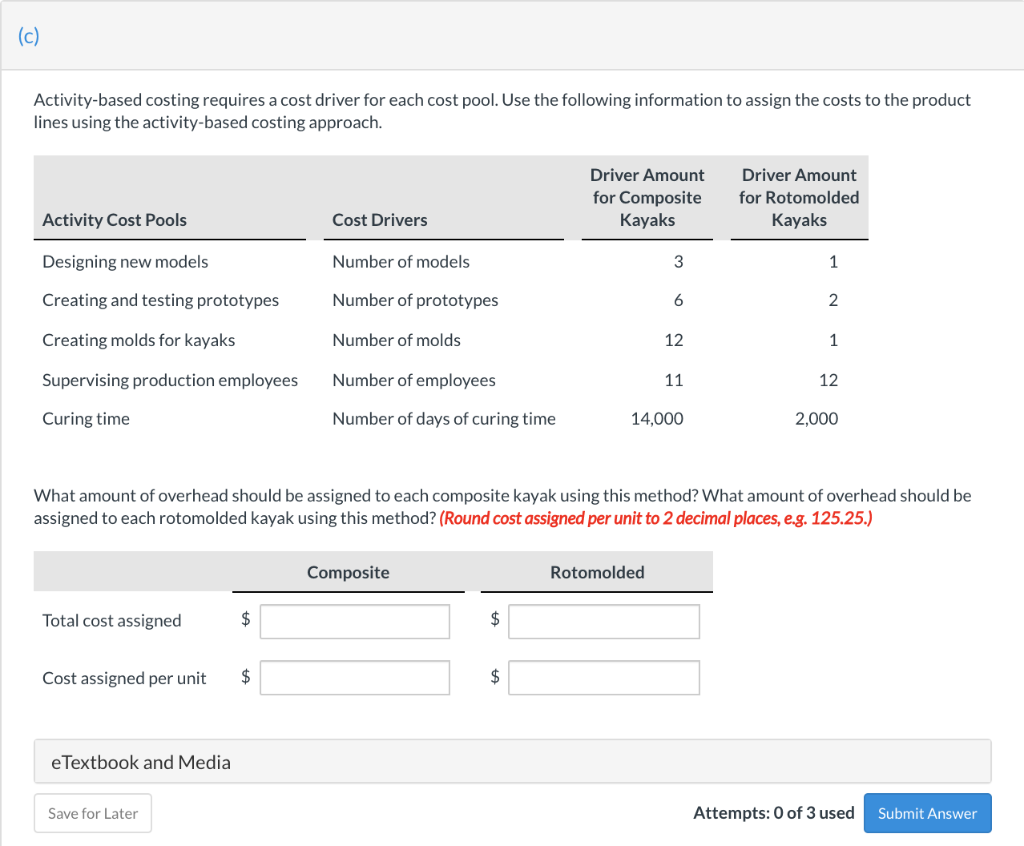Click the Composite Cost assigned per unit field

click(354, 677)
